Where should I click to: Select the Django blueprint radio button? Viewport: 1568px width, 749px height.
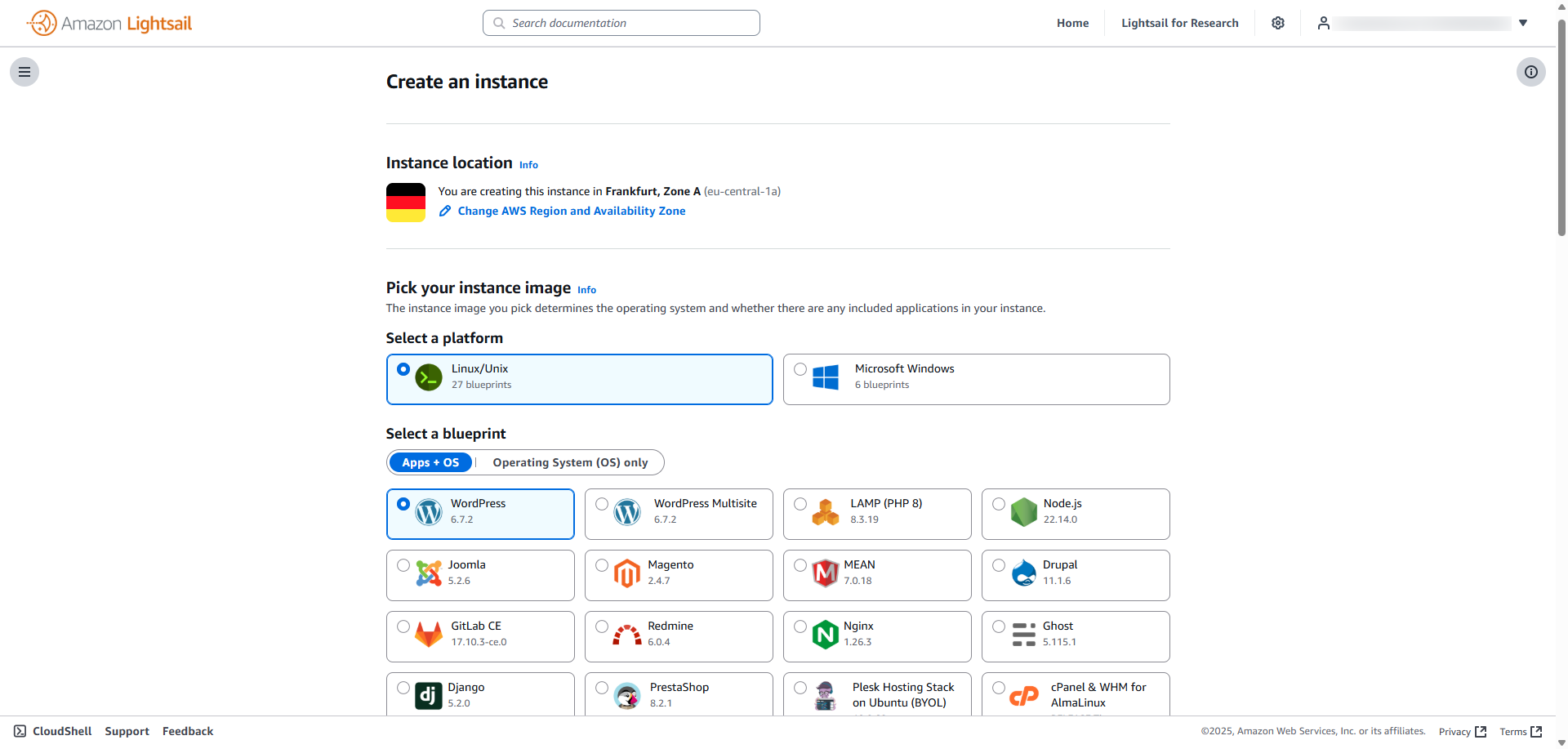(x=403, y=688)
